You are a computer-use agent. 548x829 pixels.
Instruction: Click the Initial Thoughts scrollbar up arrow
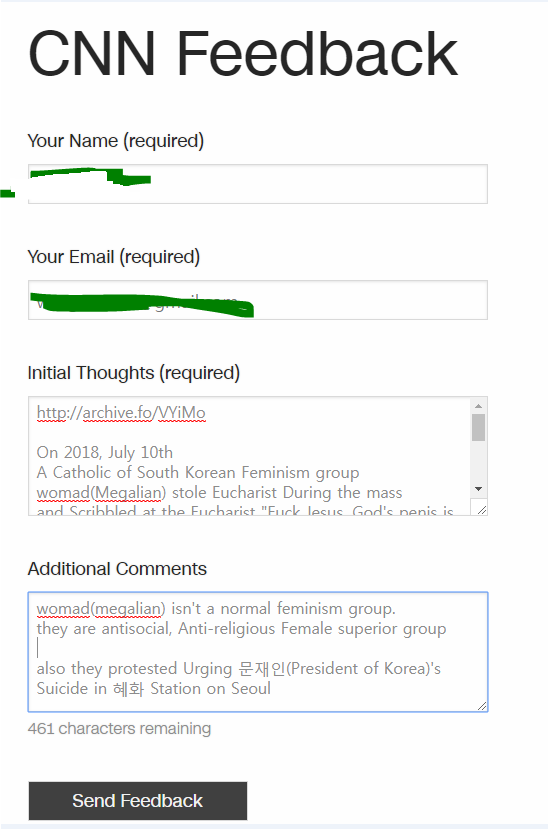pos(478,406)
